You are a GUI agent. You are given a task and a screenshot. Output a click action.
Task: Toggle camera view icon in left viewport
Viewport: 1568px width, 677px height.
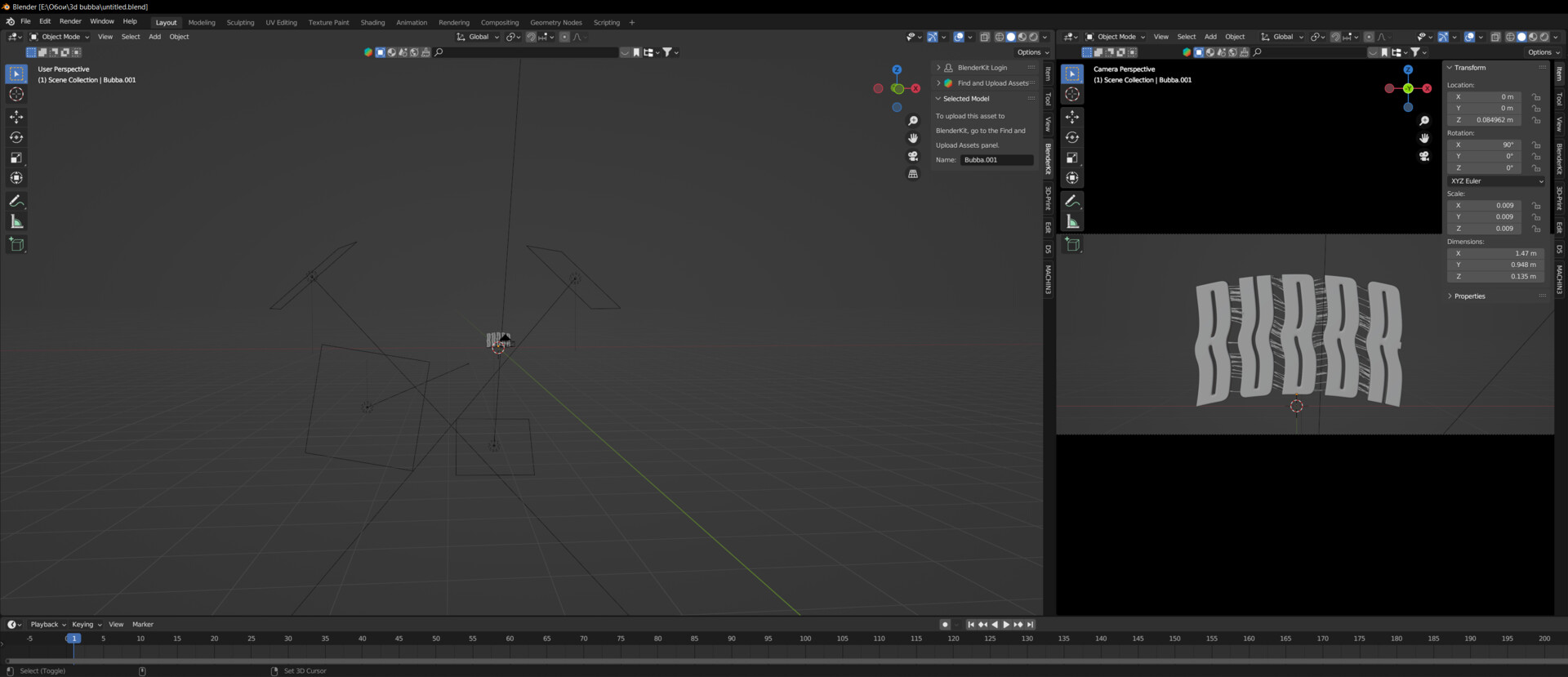click(x=913, y=156)
